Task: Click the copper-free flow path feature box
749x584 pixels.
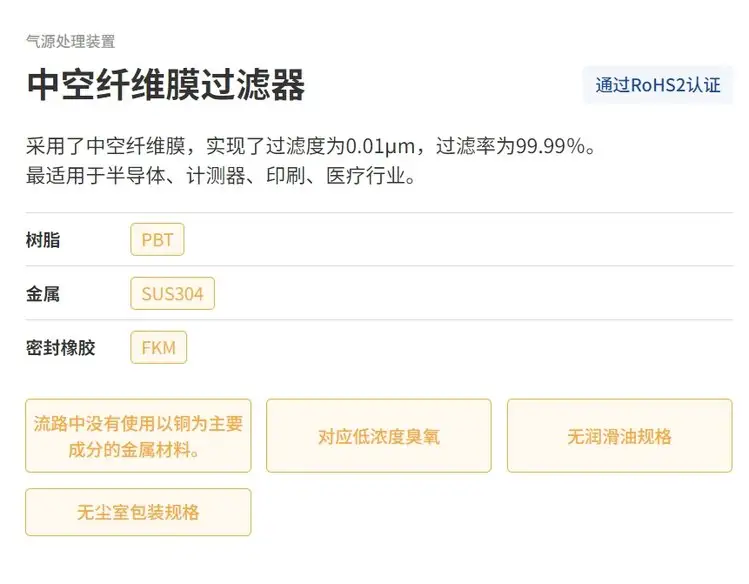Action: (138, 436)
